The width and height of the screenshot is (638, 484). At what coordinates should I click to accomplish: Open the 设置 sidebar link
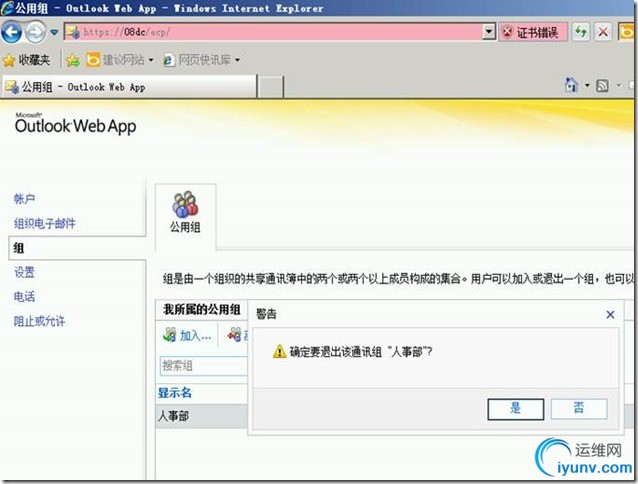(x=24, y=272)
